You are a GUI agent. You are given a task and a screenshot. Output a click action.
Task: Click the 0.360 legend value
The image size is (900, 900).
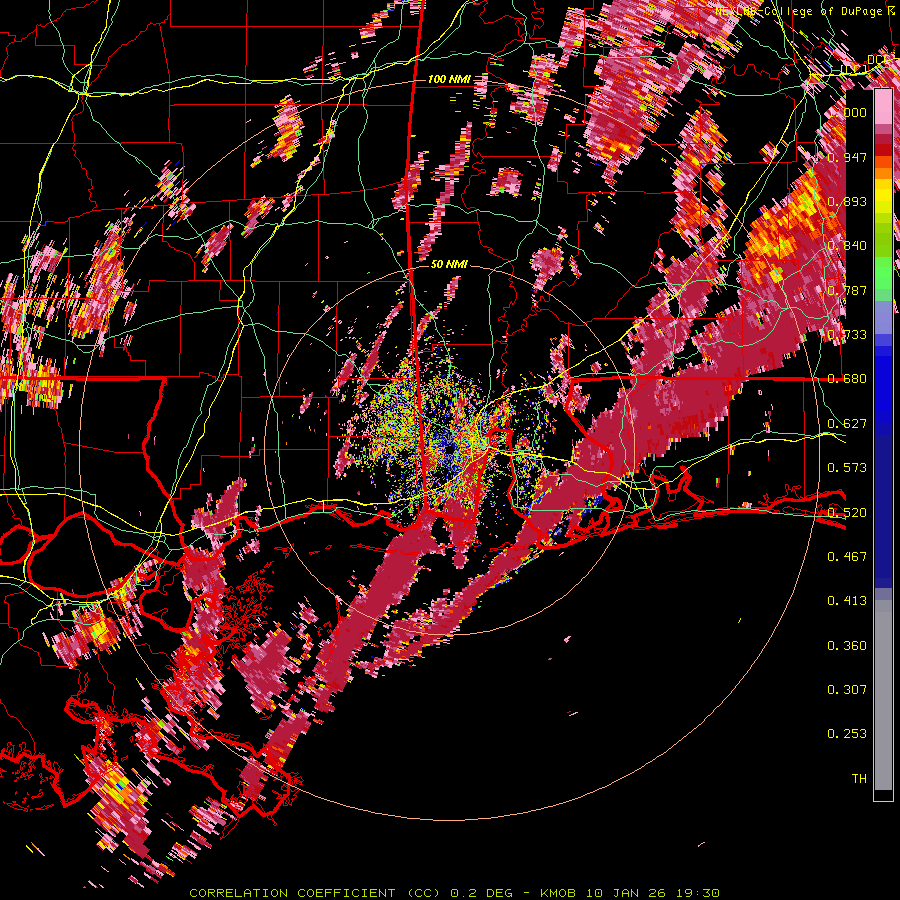coord(847,646)
